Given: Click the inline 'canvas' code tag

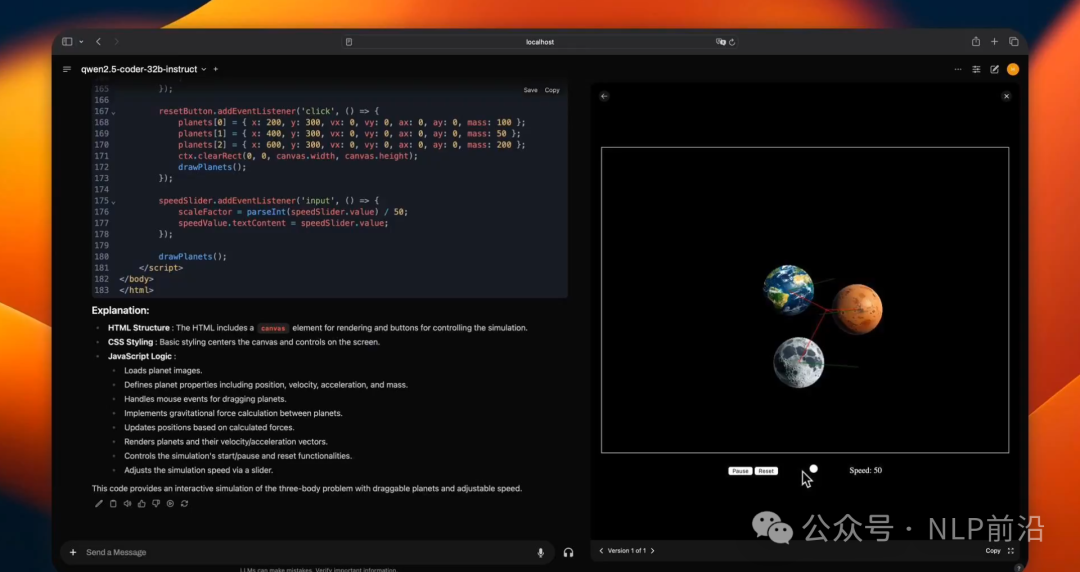Looking at the screenshot, I should pyautogui.click(x=273, y=328).
